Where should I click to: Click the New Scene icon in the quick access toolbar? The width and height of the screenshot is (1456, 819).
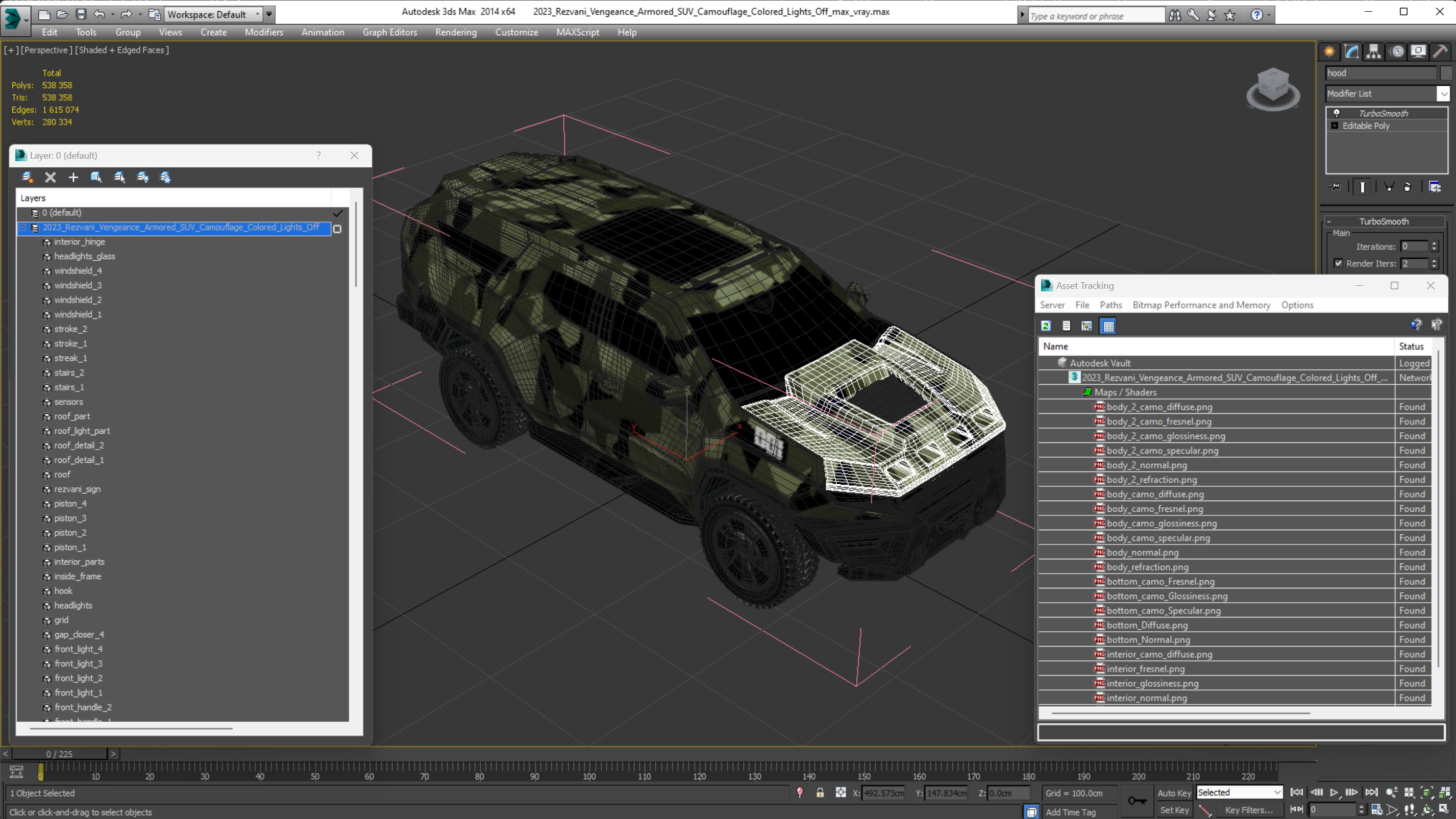pos(44,14)
